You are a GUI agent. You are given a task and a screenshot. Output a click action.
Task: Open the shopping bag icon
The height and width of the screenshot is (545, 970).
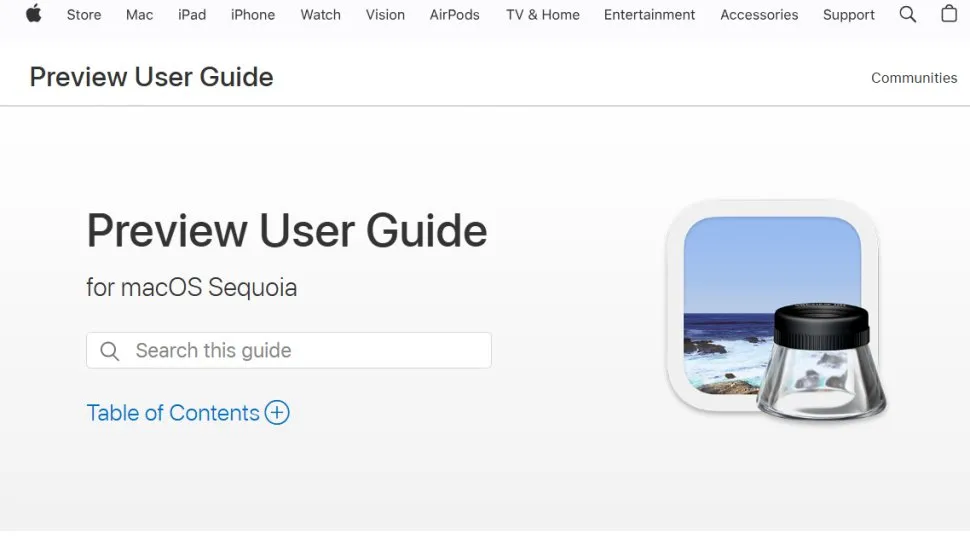point(949,14)
